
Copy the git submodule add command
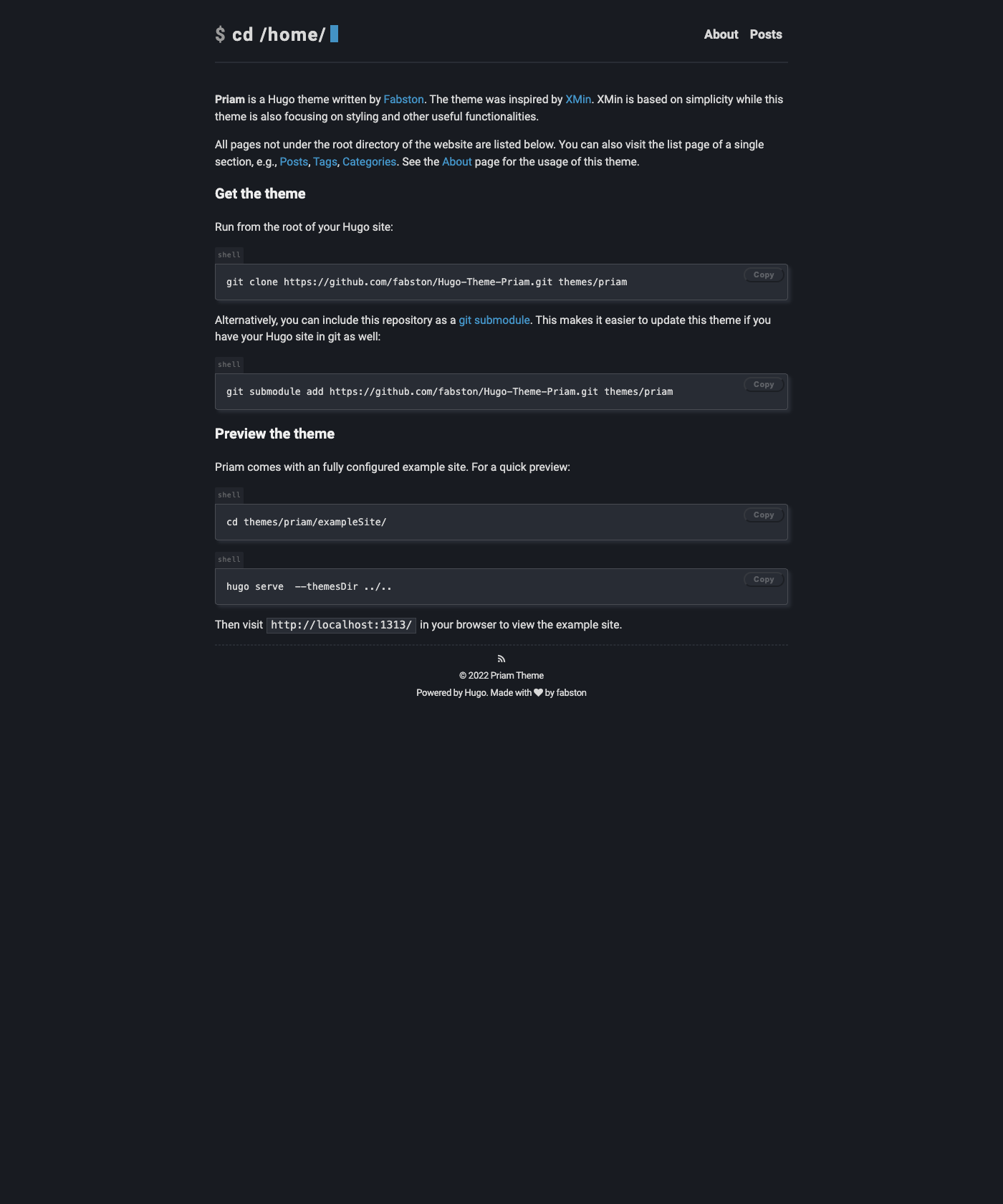pyautogui.click(x=764, y=384)
